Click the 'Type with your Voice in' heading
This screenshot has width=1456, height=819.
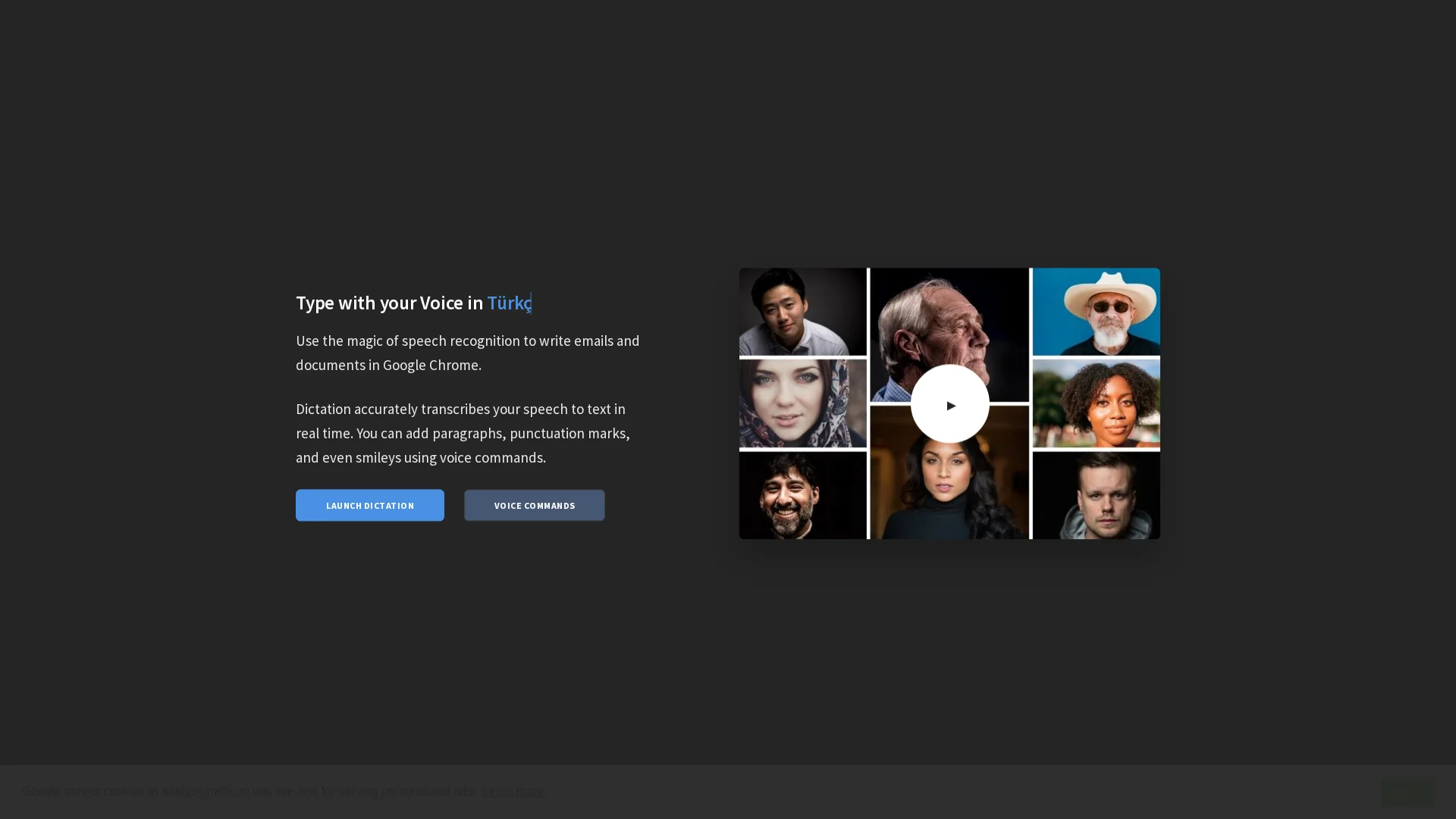coord(389,303)
